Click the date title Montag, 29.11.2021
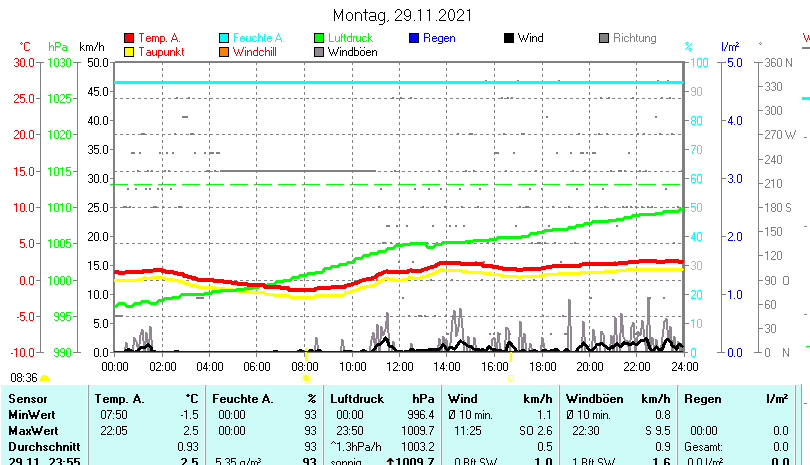The width and height of the screenshot is (810, 465). coord(403,16)
